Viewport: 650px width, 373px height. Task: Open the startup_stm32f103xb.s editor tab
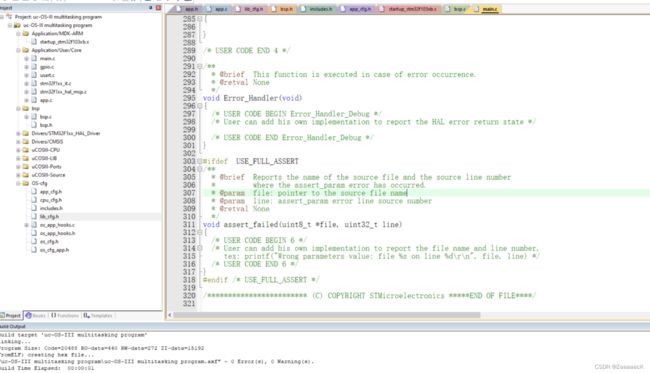pos(408,9)
